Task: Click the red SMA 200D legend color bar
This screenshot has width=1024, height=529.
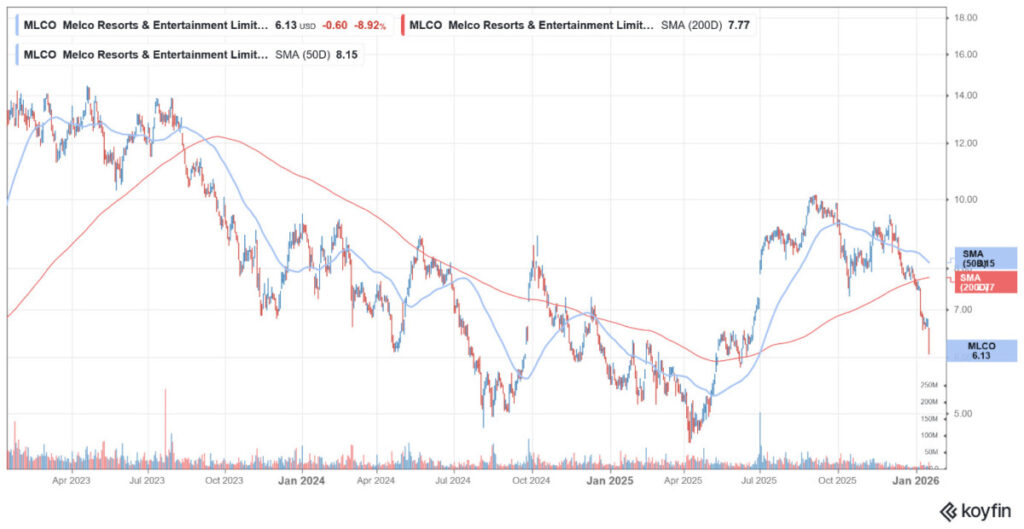Action: [401, 23]
